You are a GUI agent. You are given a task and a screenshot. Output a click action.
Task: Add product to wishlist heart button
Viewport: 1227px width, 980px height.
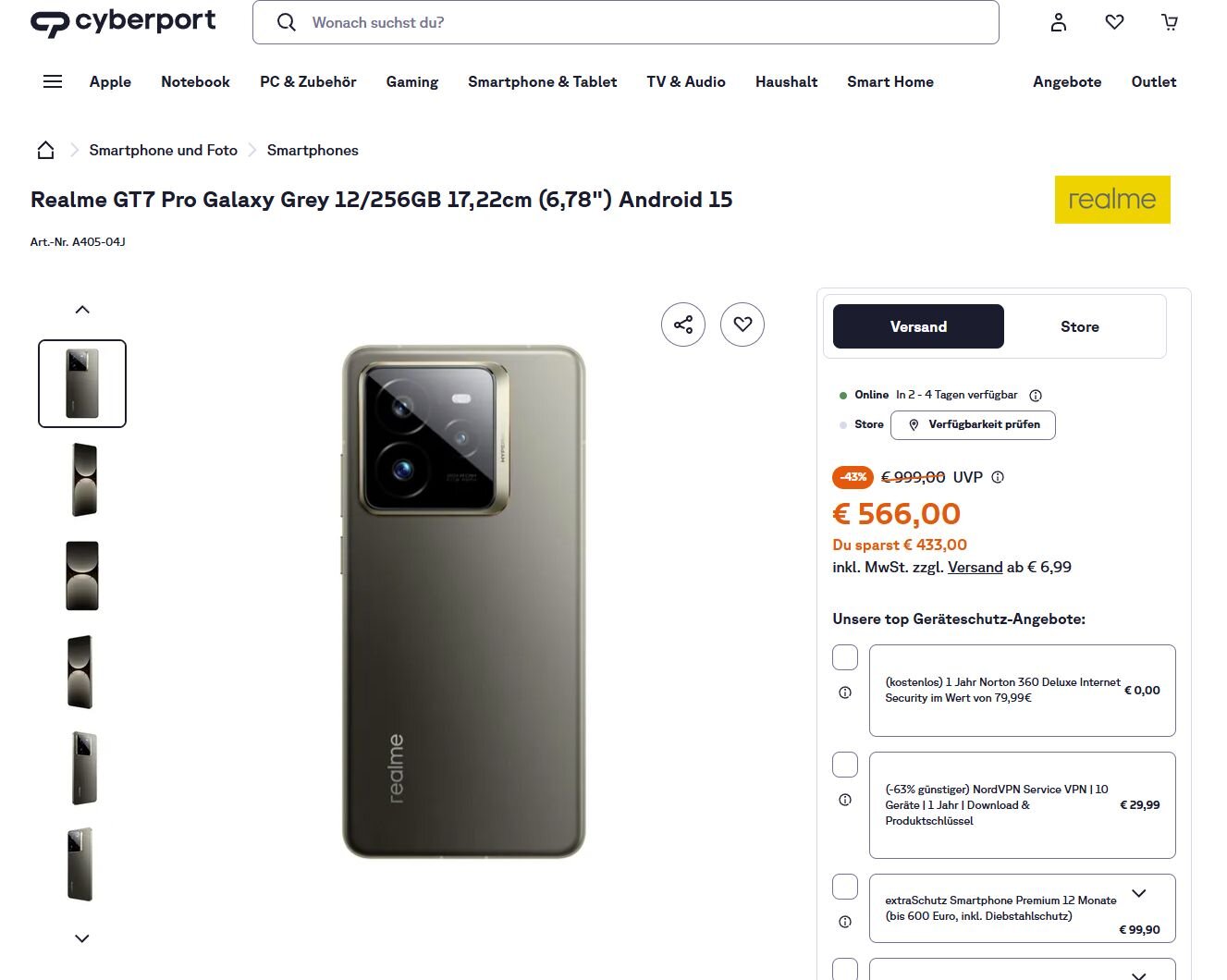742,325
